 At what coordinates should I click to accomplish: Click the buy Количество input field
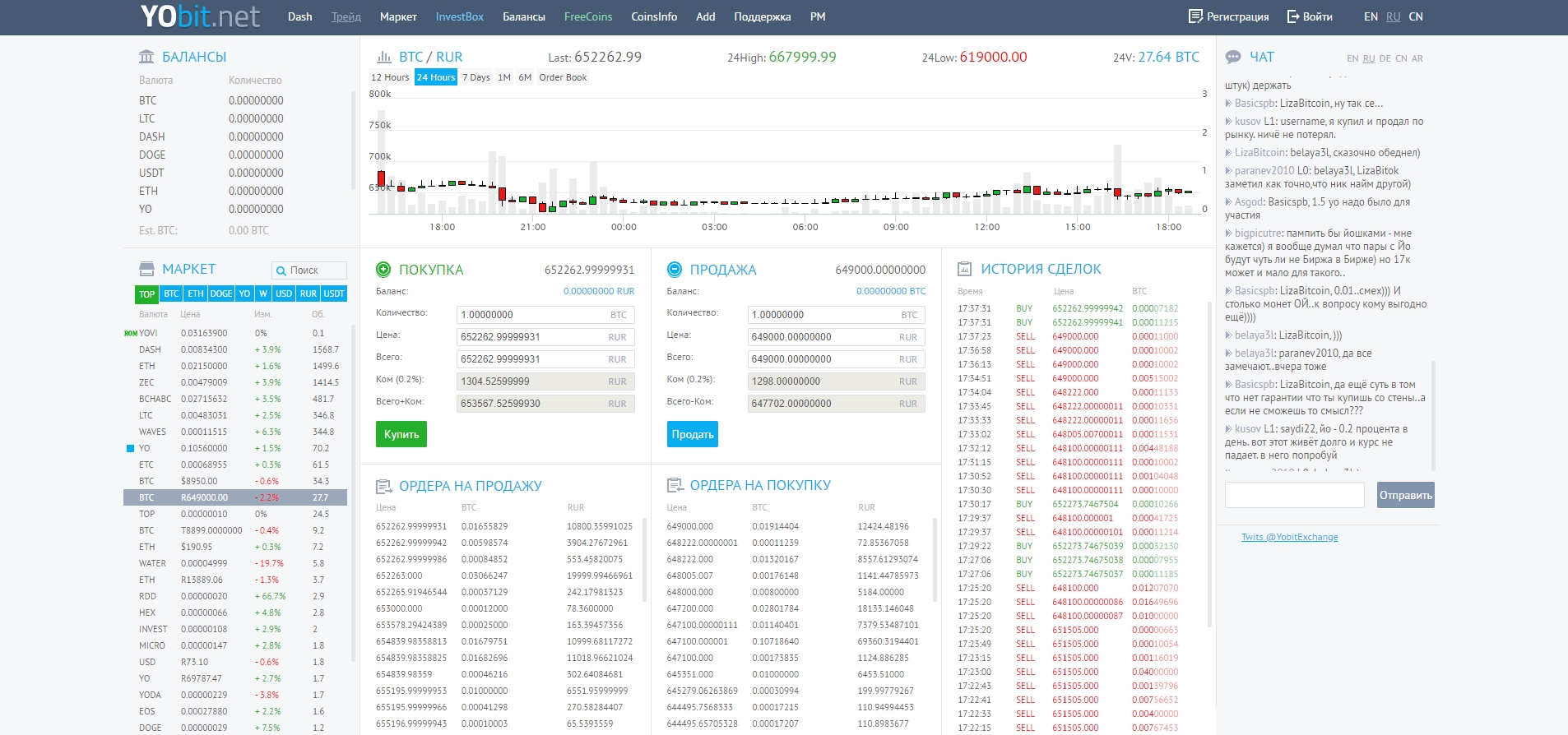[x=545, y=315]
